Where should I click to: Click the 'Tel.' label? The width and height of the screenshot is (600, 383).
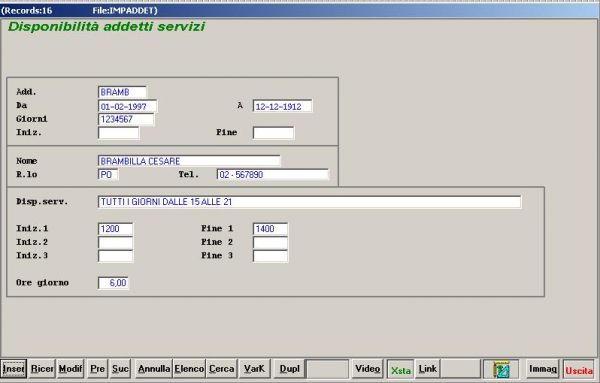(x=189, y=174)
